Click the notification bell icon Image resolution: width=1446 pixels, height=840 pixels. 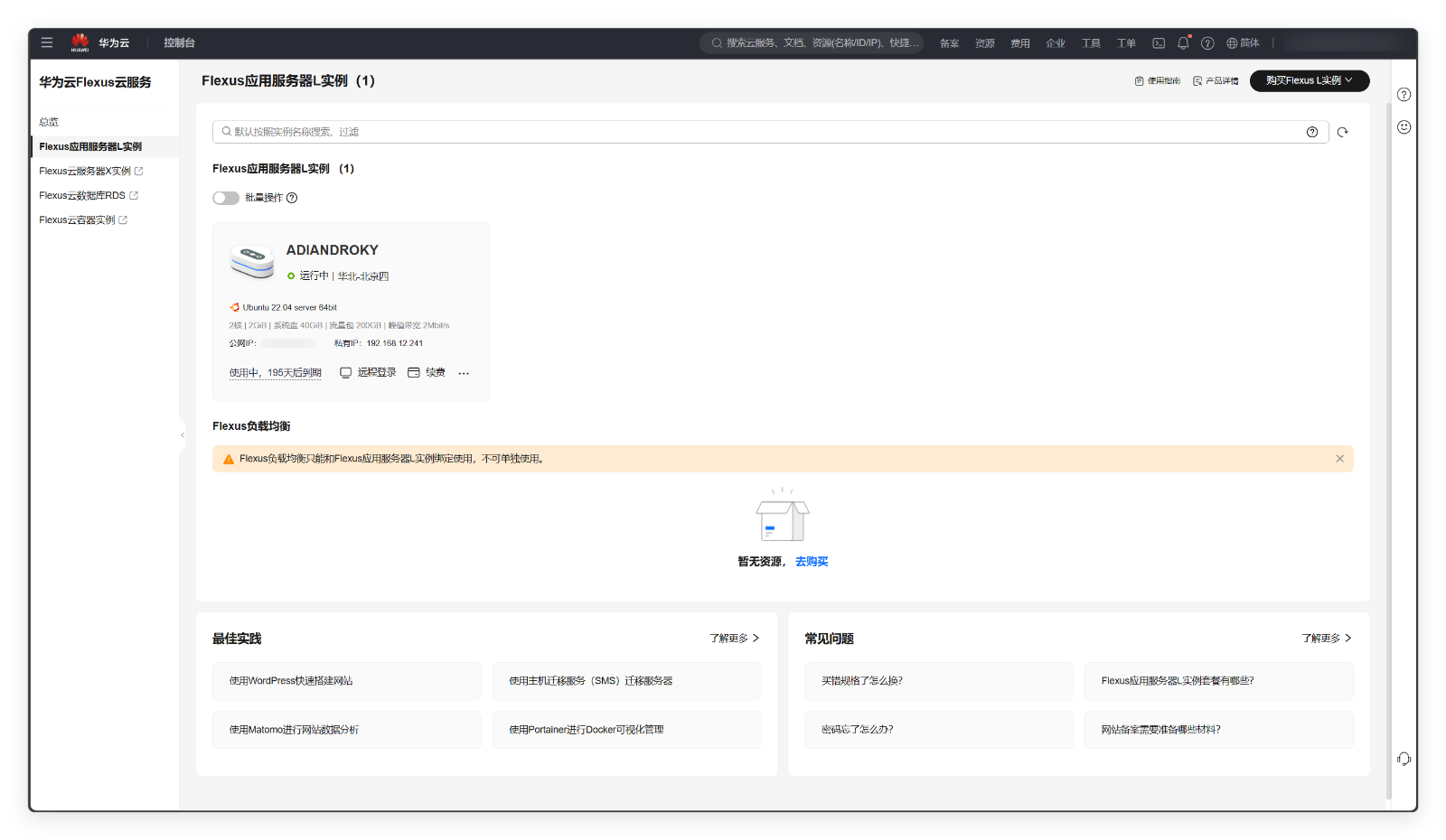click(1183, 42)
